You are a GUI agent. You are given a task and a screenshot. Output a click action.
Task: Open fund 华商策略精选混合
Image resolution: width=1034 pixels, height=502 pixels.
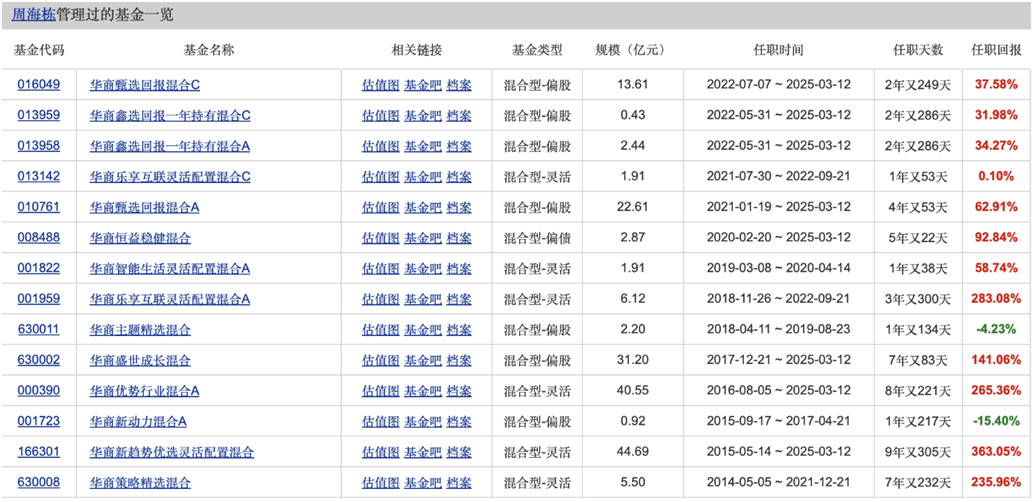click(x=140, y=483)
